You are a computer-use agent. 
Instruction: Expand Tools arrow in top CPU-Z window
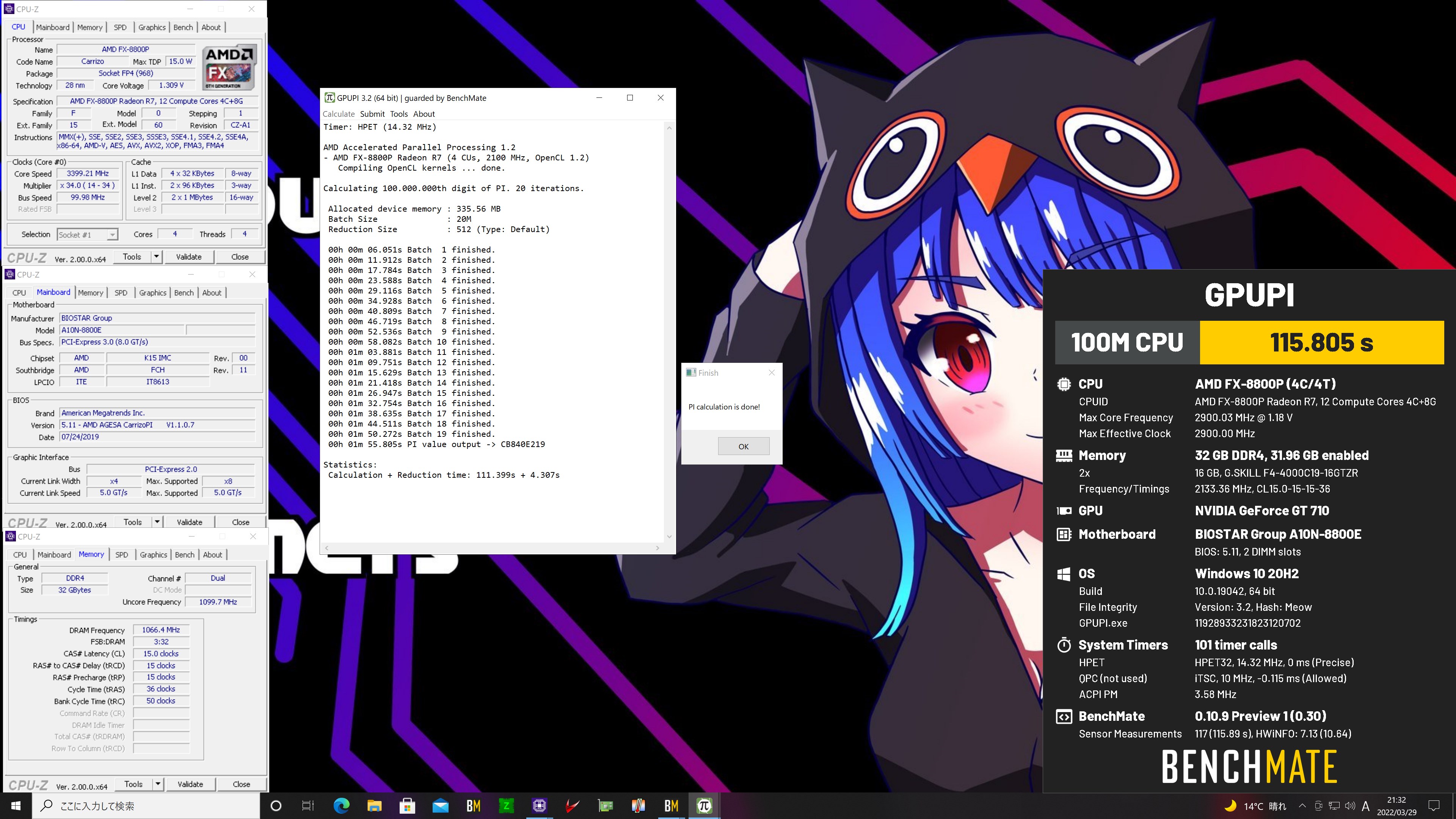click(x=157, y=257)
